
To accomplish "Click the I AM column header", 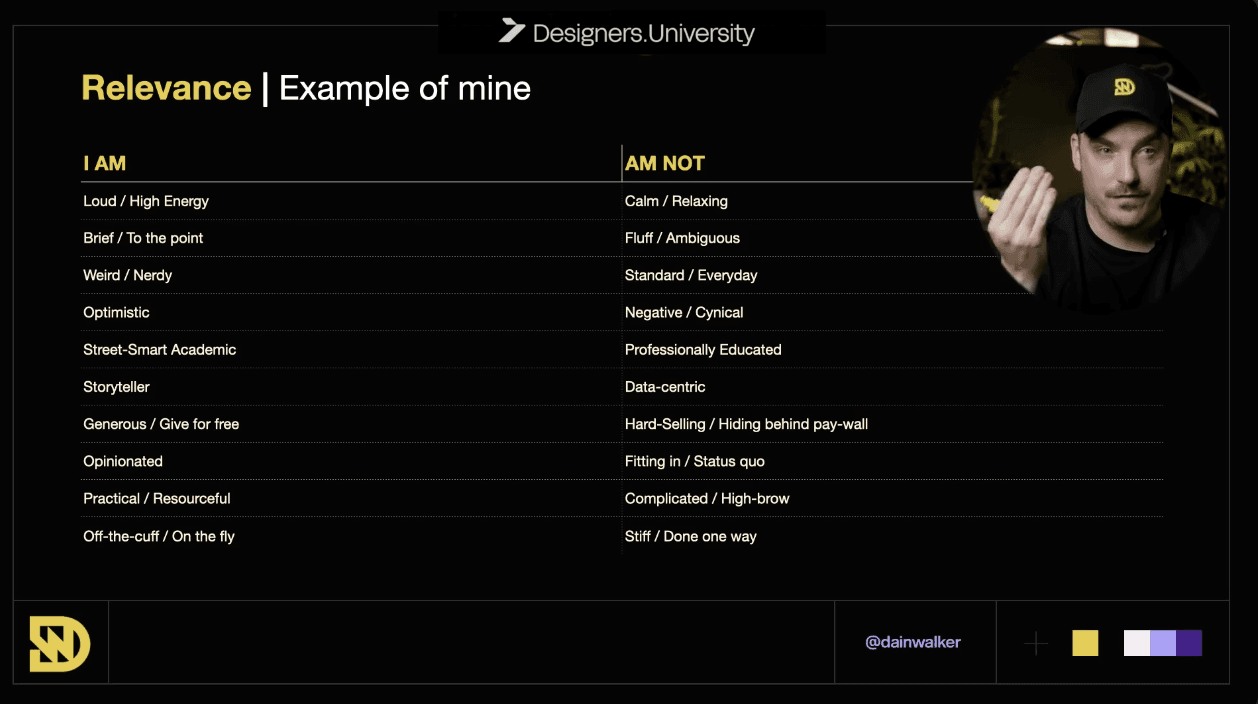I will pos(105,163).
